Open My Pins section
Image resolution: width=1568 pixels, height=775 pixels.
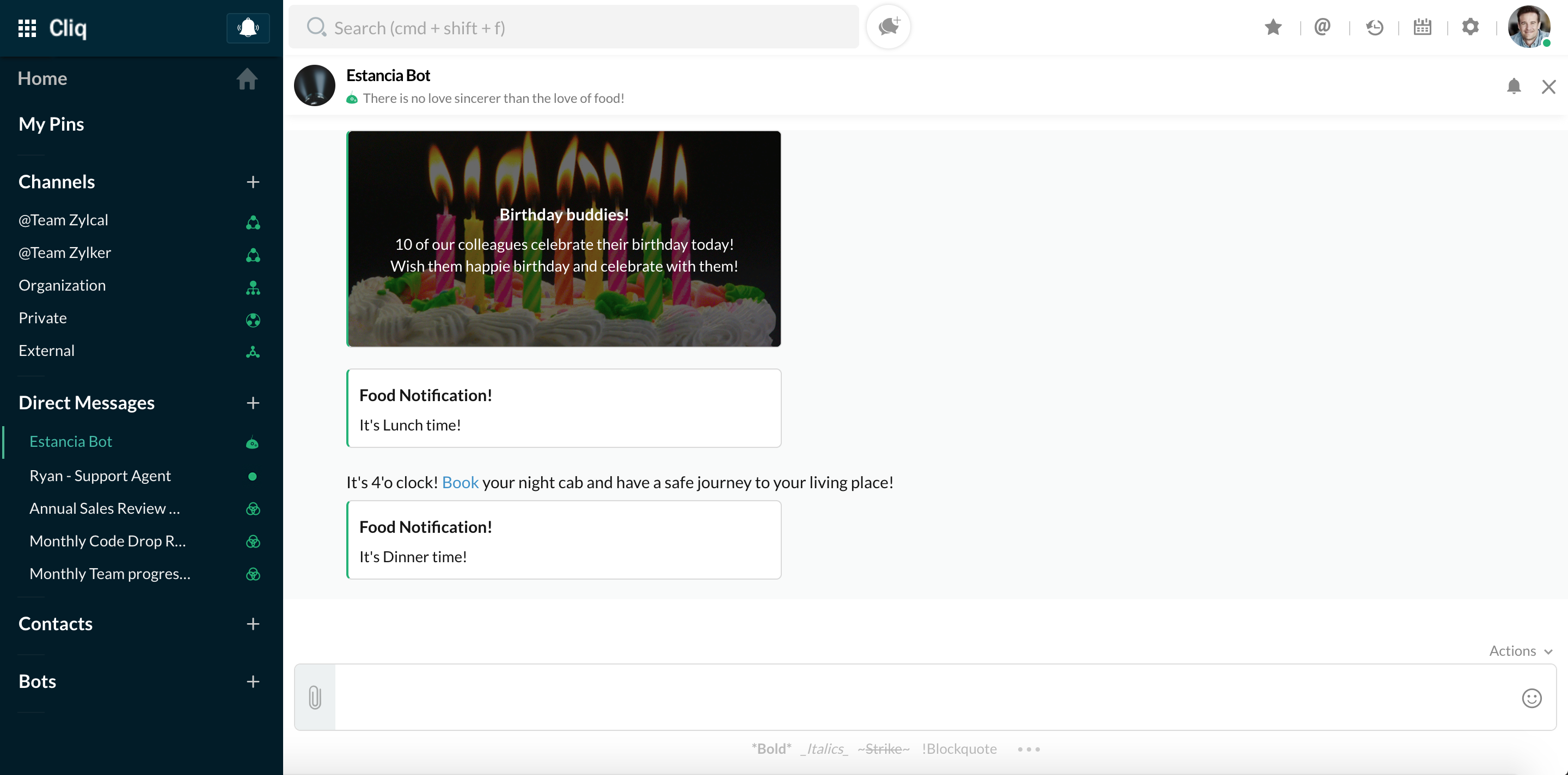(51, 124)
